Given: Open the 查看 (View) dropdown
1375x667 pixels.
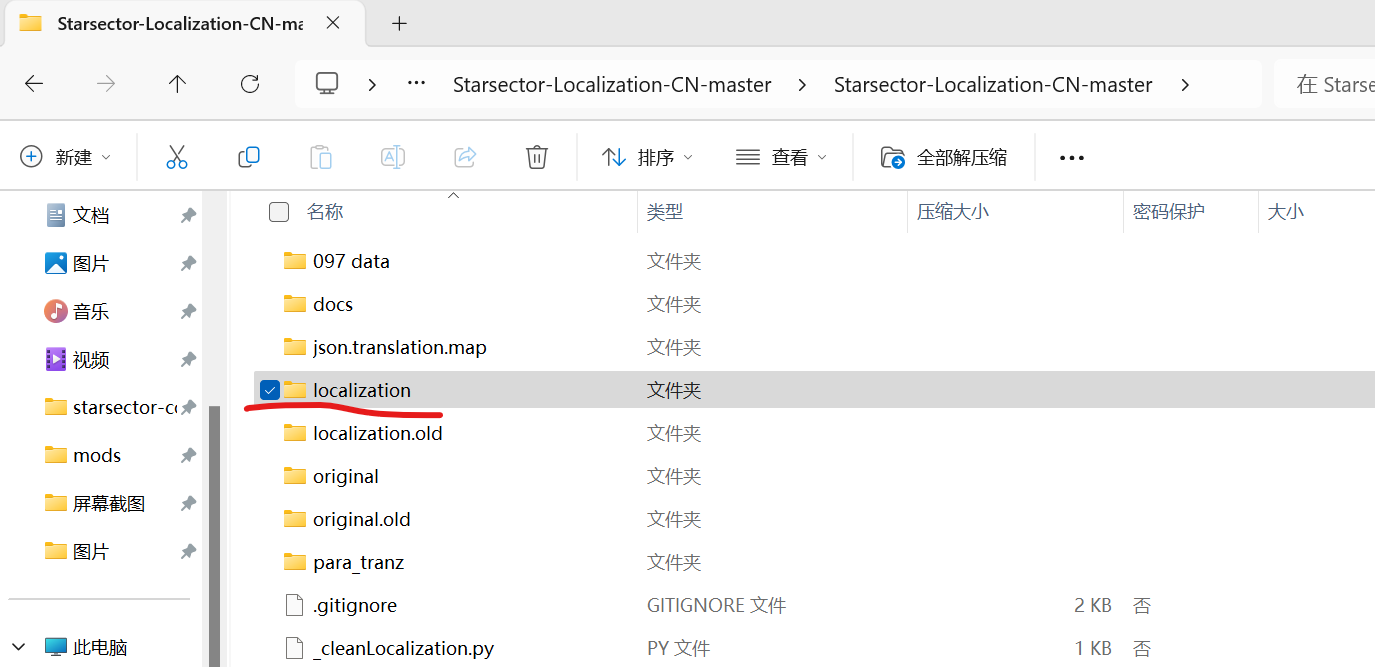Looking at the screenshot, I should pyautogui.click(x=781, y=157).
